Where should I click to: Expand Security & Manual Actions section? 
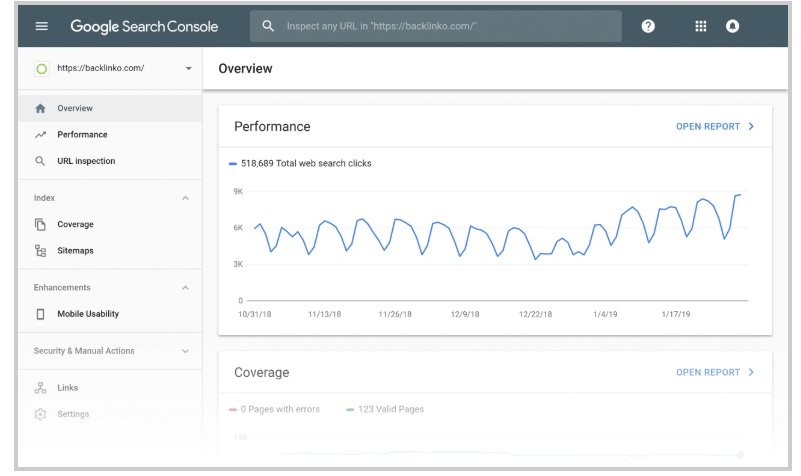pos(185,351)
